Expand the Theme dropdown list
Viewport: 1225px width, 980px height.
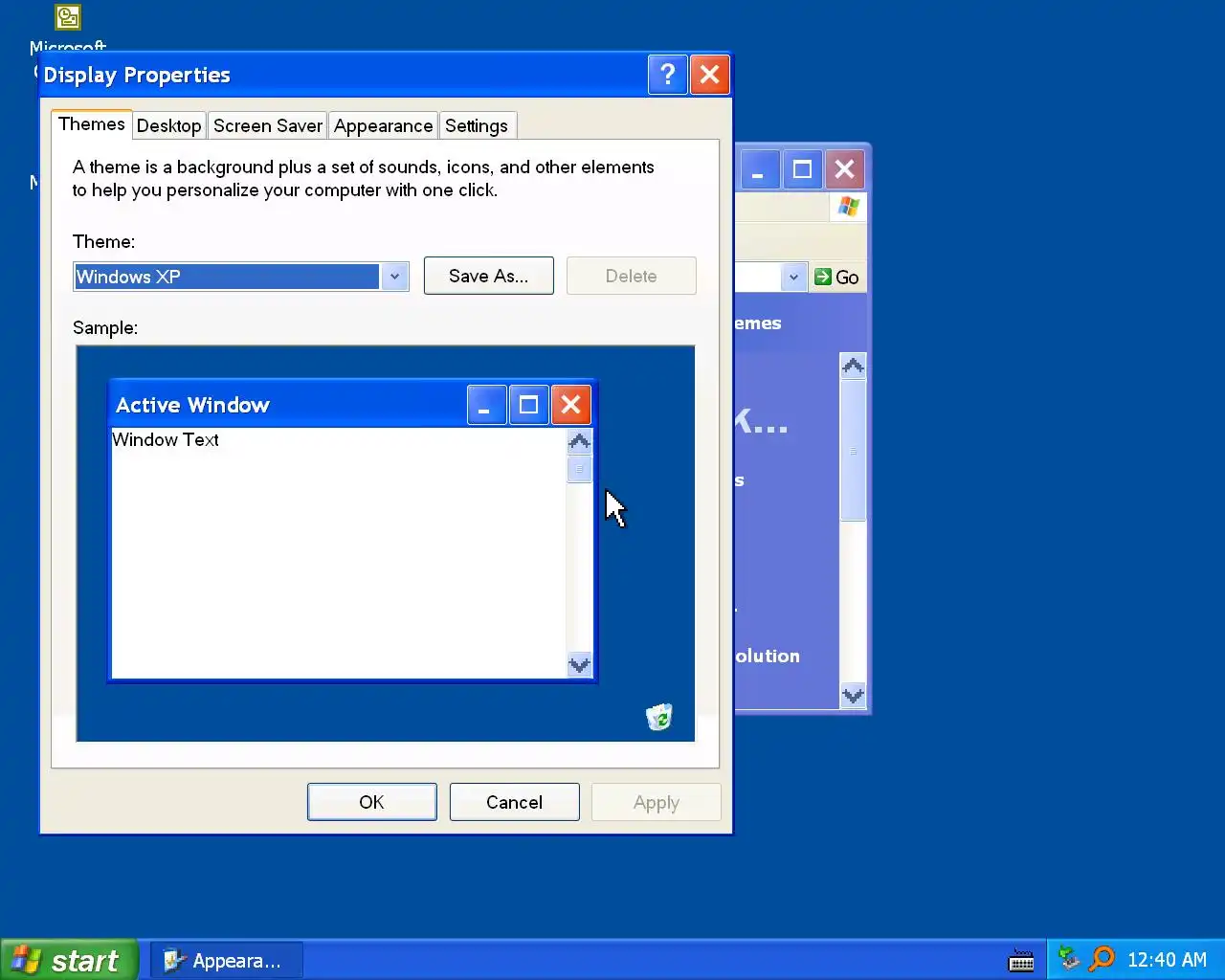tap(394, 277)
